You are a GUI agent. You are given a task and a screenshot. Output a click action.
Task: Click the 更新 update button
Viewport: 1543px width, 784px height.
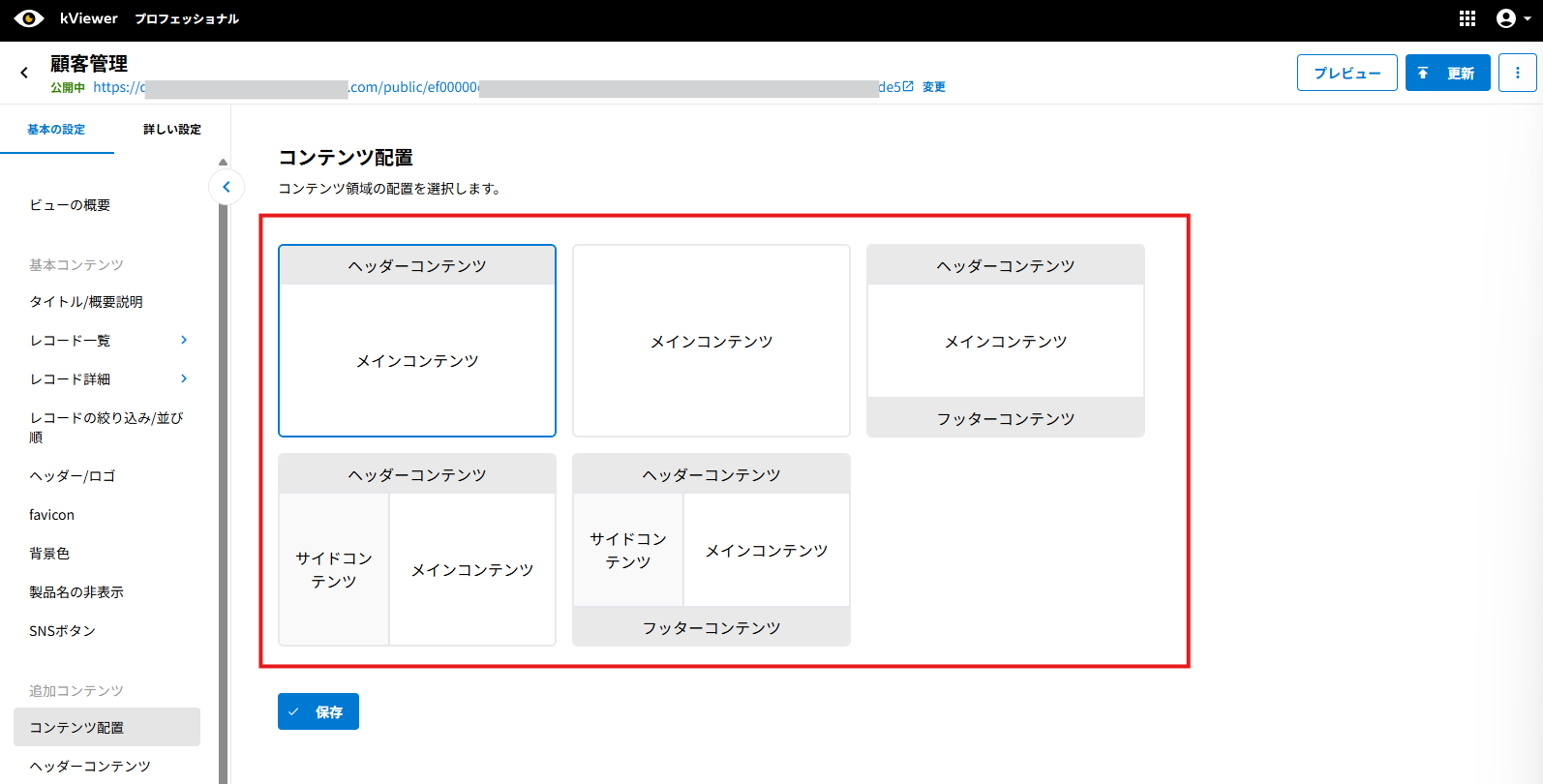coord(1447,73)
